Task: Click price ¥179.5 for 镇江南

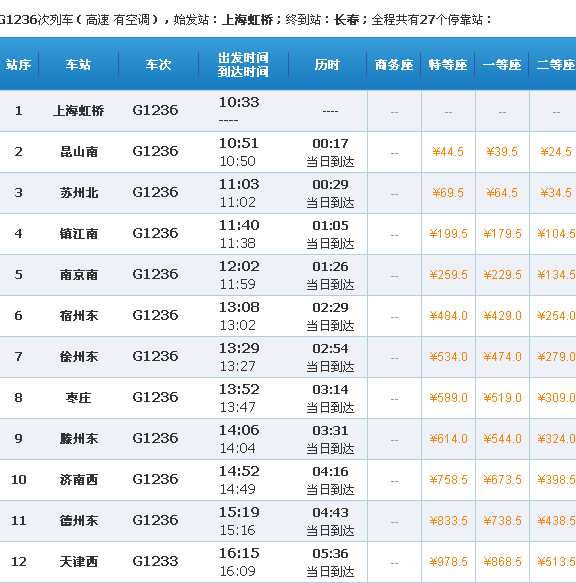Action: 502,233
